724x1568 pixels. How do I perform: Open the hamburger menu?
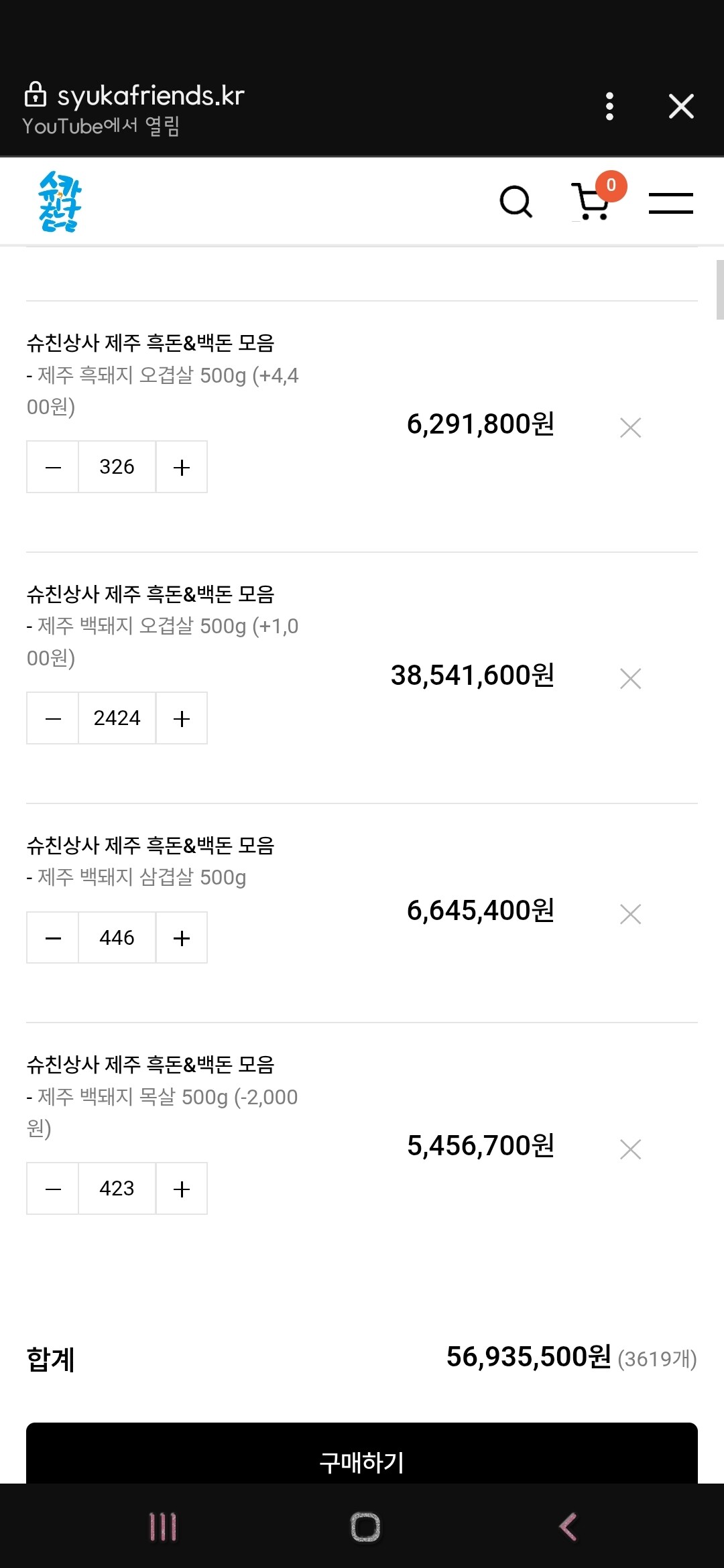(670, 203)
